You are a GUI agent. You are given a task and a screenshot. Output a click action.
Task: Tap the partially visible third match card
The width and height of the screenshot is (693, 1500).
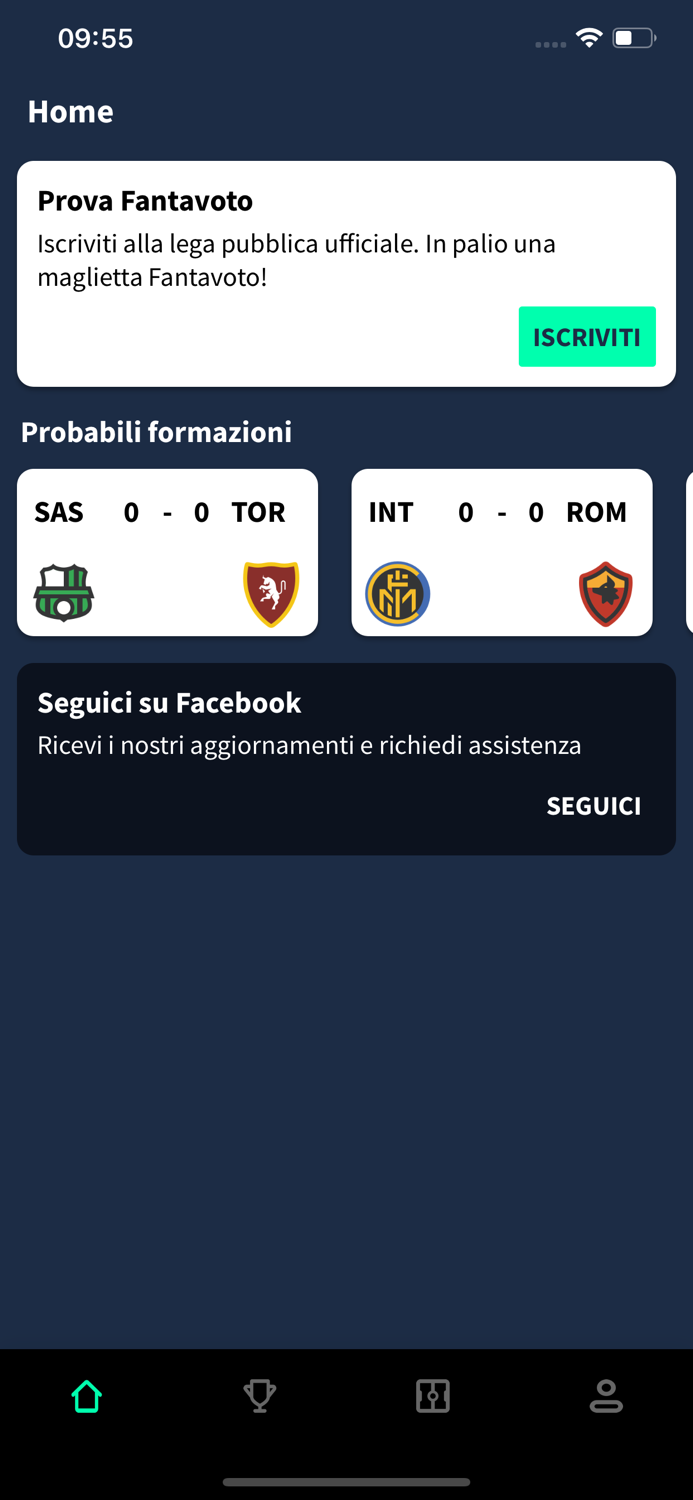pyautogui.click(x=689, y=552)
